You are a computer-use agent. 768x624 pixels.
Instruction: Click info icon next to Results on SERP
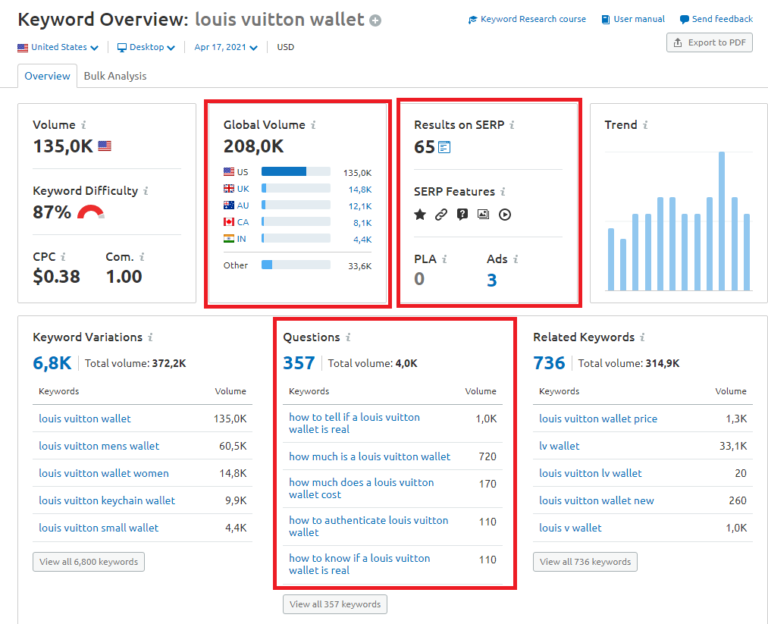click(x=512, y=125)
